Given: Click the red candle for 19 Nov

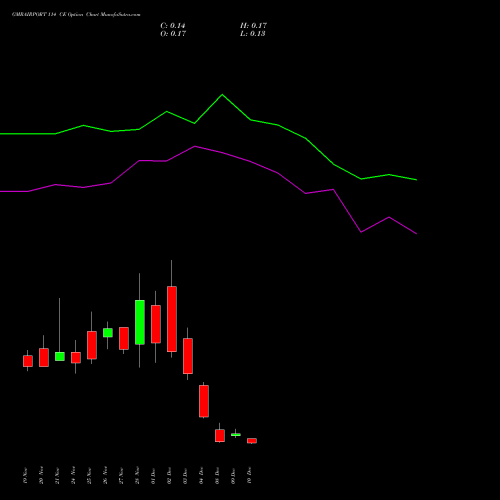Looking at the screenshot, I should (x=28, y=361).
